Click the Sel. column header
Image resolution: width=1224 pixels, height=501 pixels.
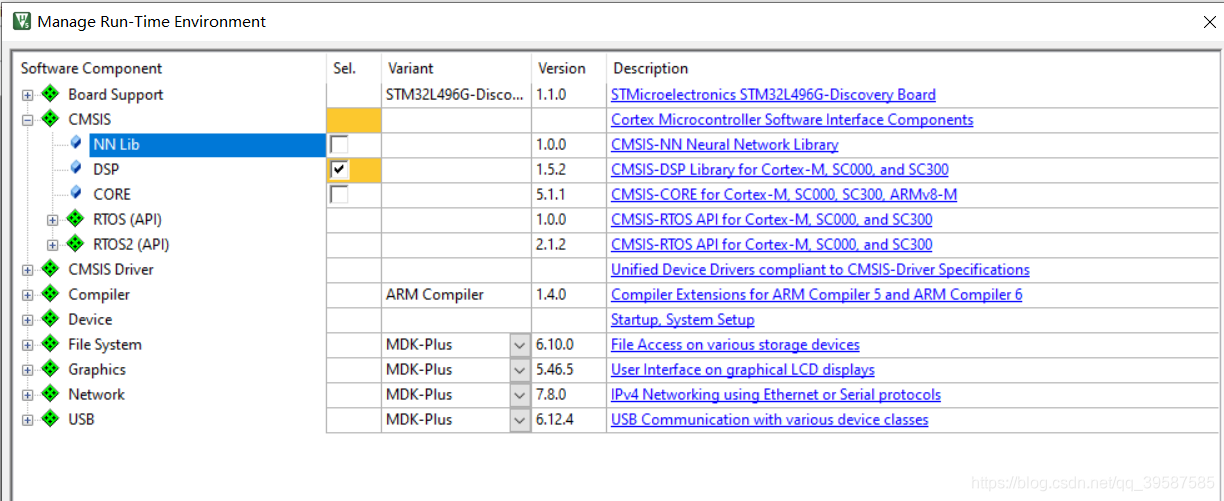pos(344,68)
